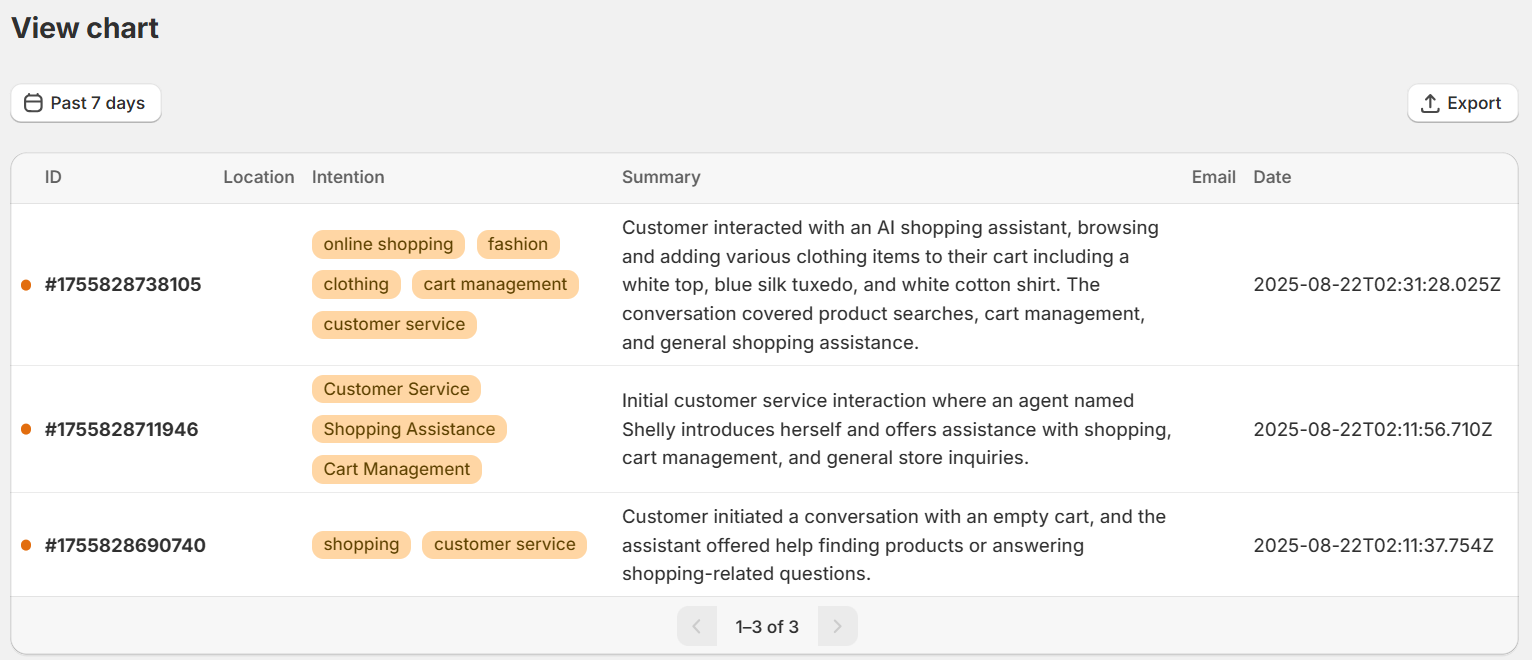1532x660 pixels.
Task: Click the "cart management" lowercase tag
Action: (495, 284)
